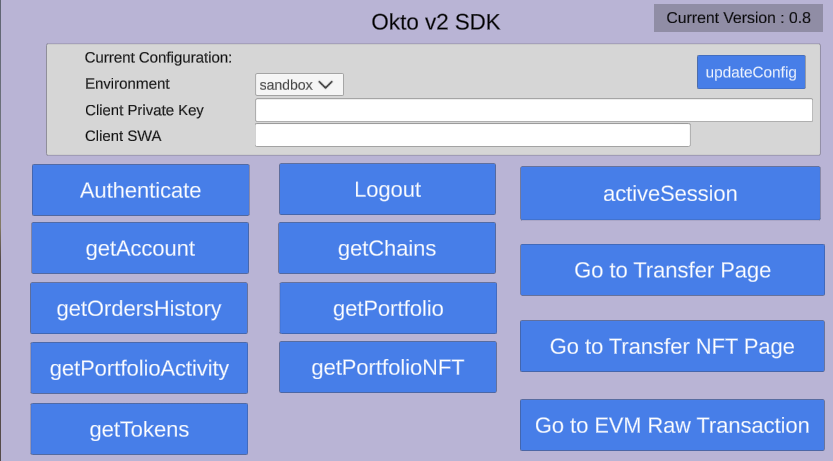
Task: Click the getPortfolio button
Action: click(x=388, y=308)
